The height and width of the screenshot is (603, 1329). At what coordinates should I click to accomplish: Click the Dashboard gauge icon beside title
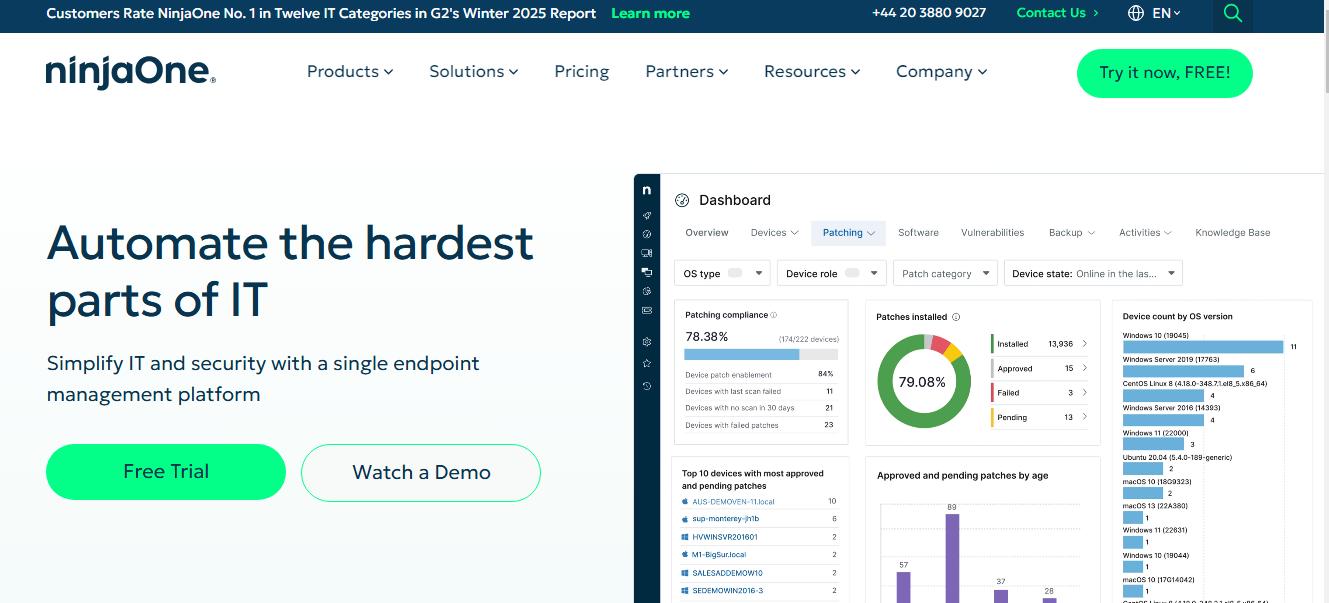(x=683, y=200)
